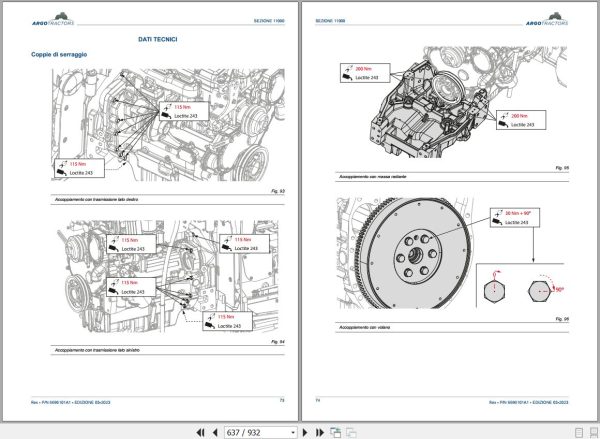Go to the next page

tap(305, 432)
